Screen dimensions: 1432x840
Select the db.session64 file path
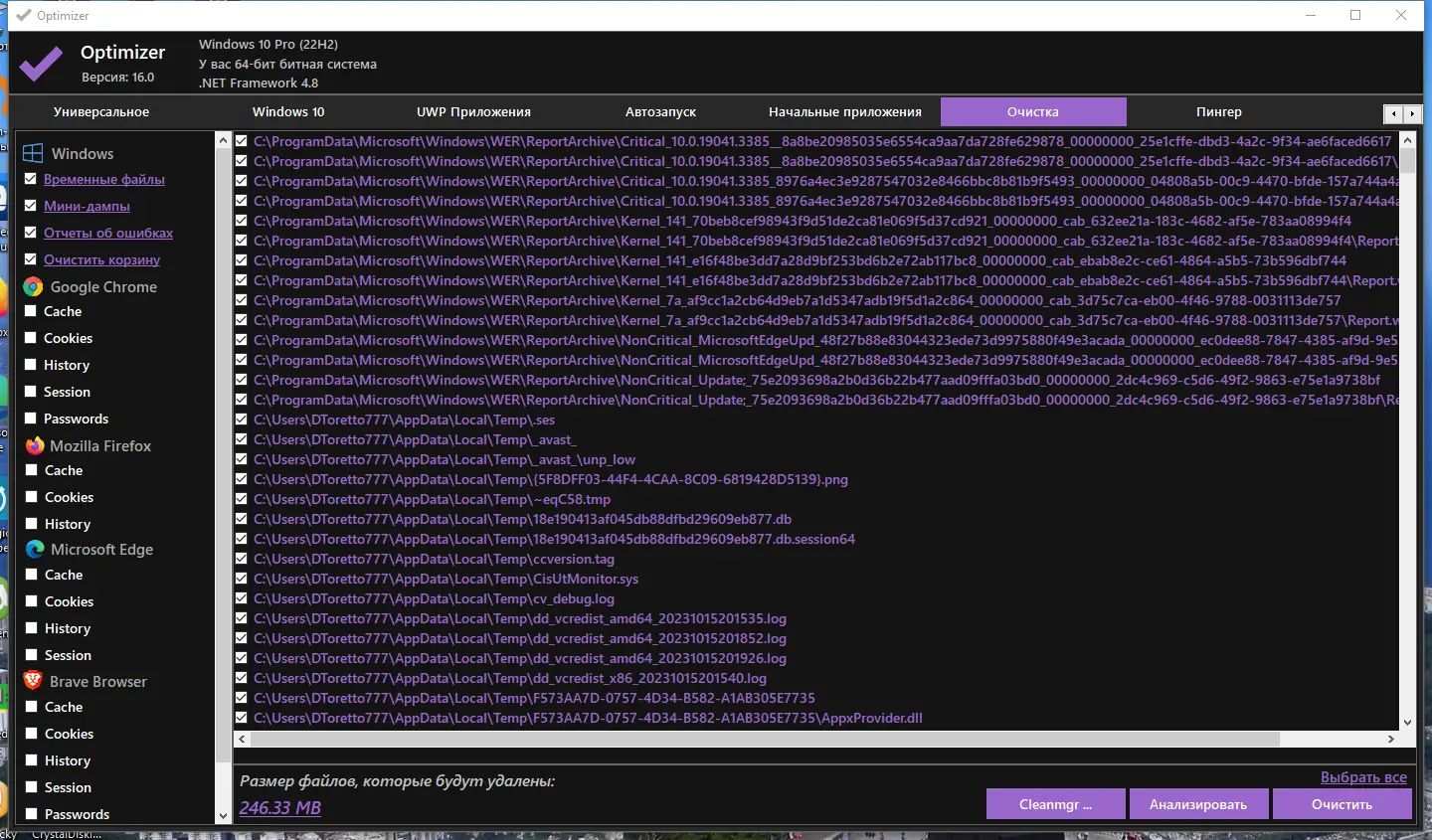[x=554, y=539]
